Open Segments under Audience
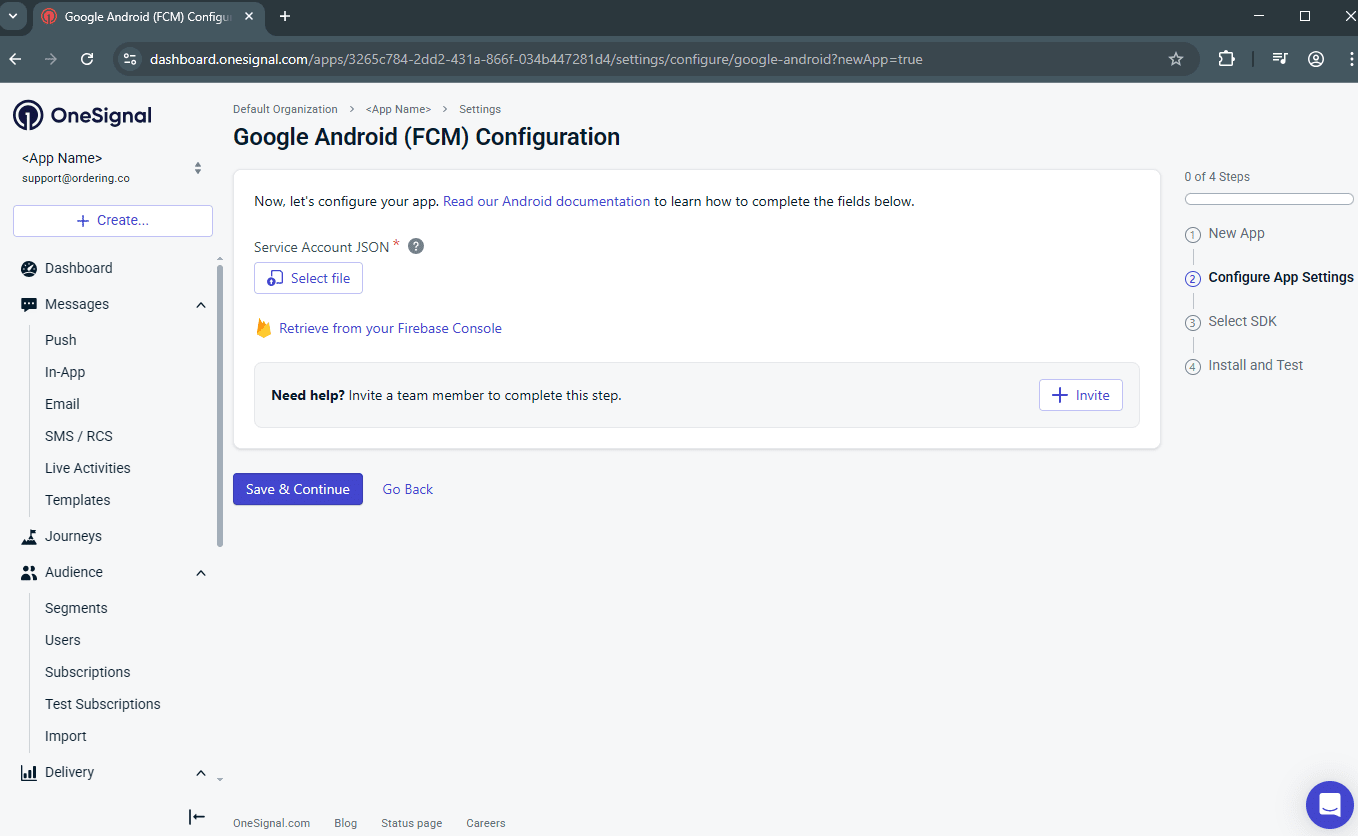1358x836 pixels. [x=76, y=608]
